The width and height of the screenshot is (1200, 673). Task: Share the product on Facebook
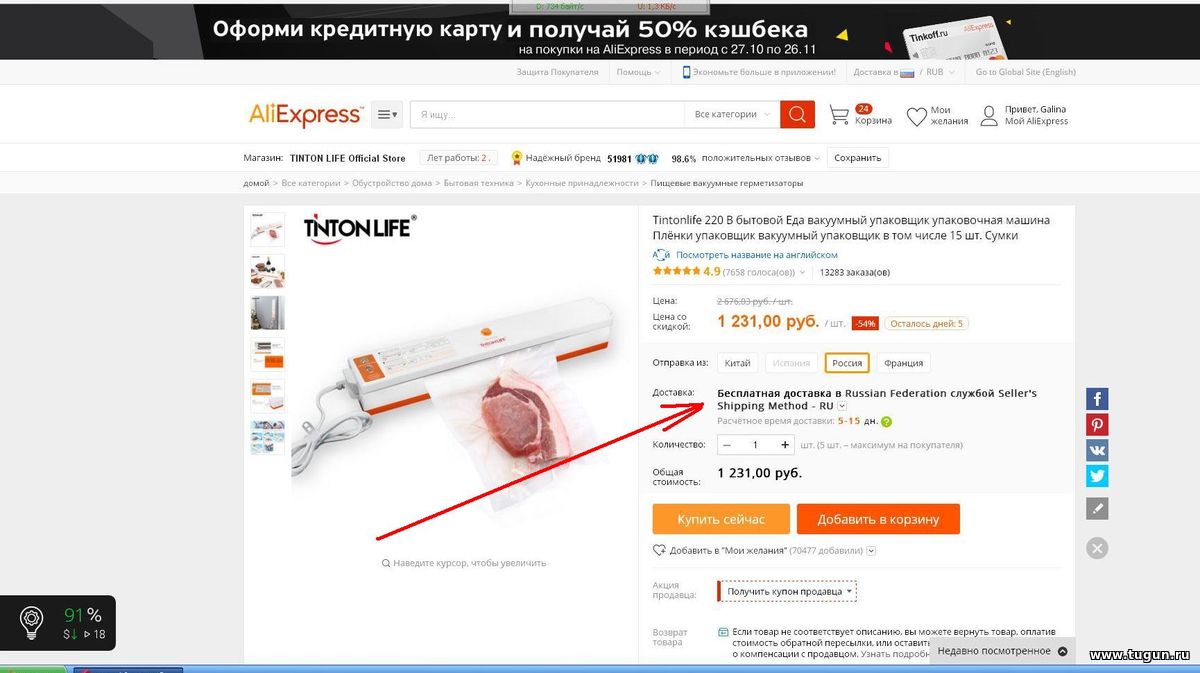click(1097, 400)
